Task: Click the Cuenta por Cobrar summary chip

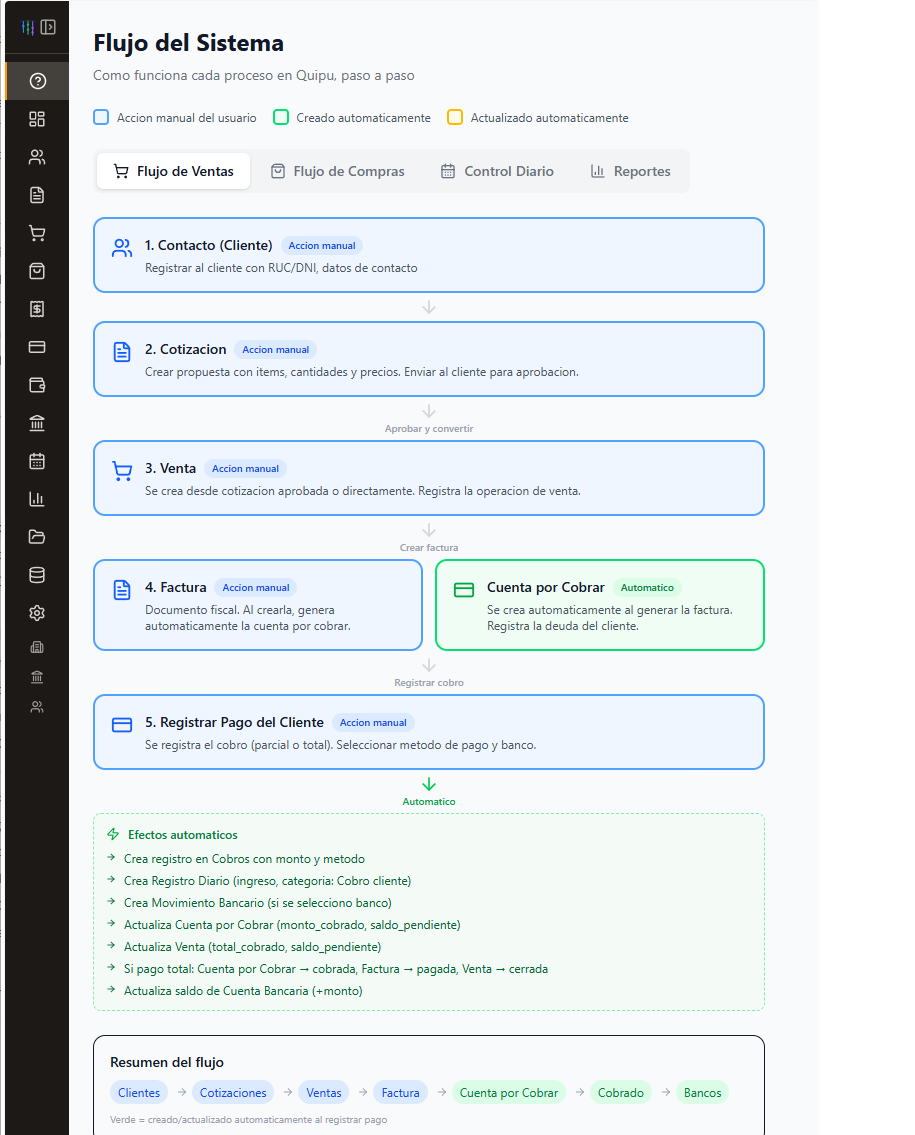Action: pyautogui.click(x=509, y=1092)
